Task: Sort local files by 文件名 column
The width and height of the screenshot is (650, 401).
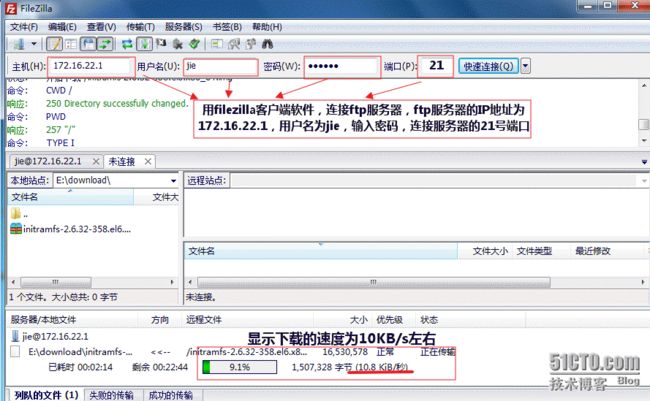Action: 71,197
